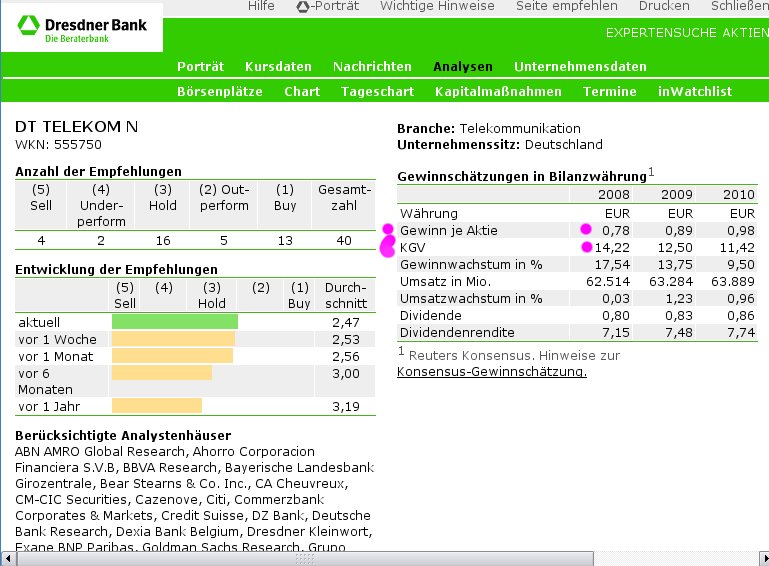
Task: Click Seite empfehlen
Action: (x=566, y=6)
